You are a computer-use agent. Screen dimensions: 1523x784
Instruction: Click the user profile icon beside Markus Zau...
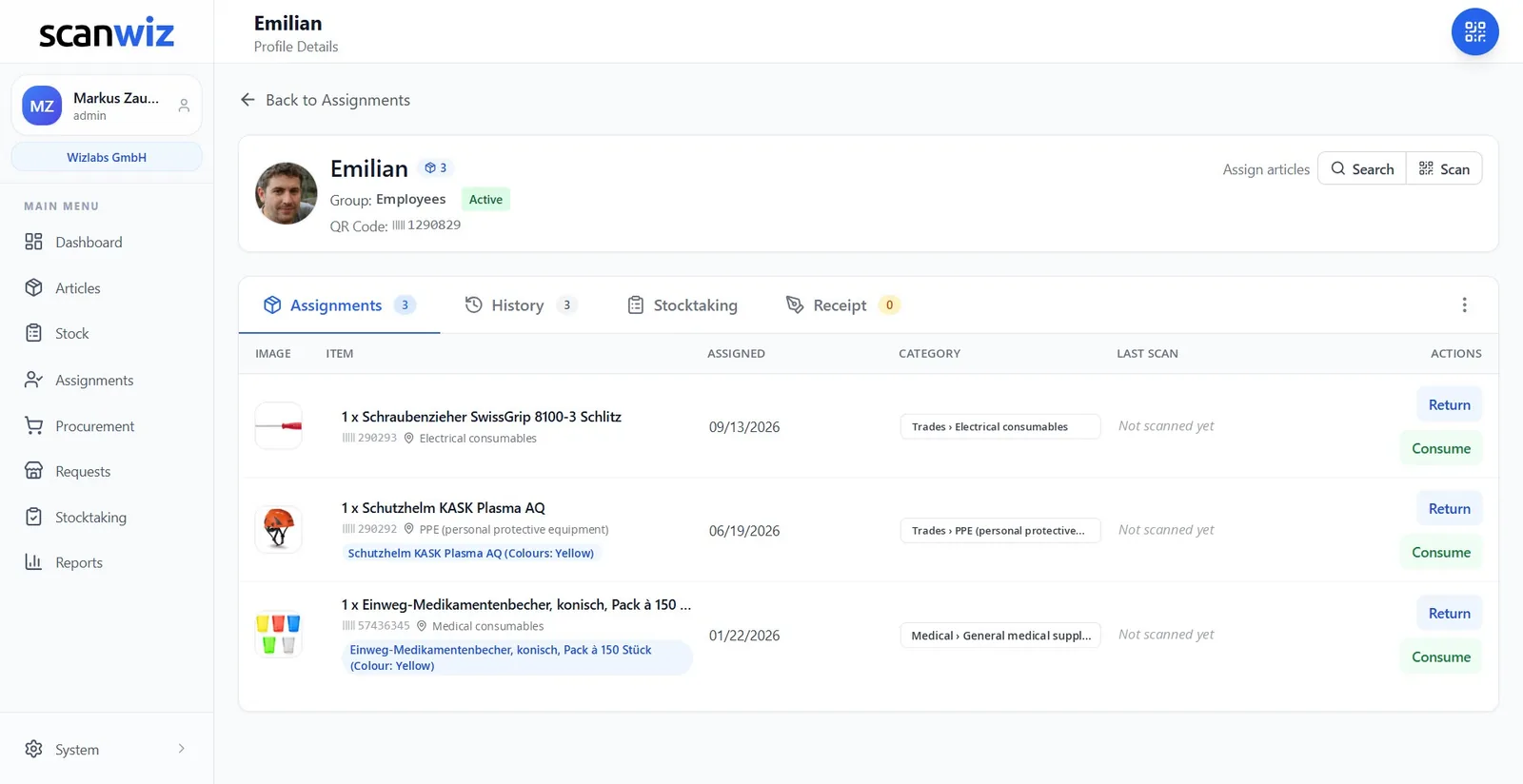pyautogui.click(x=184, y=106)
